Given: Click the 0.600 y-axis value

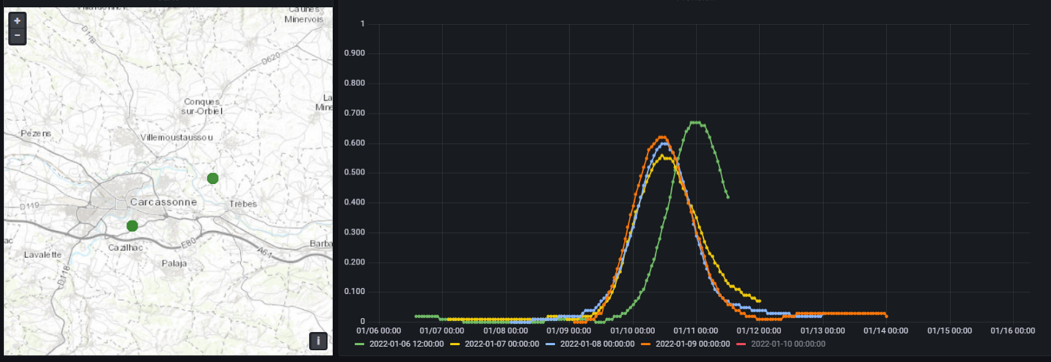Looking at the screenshot, I should pos(355,143).
